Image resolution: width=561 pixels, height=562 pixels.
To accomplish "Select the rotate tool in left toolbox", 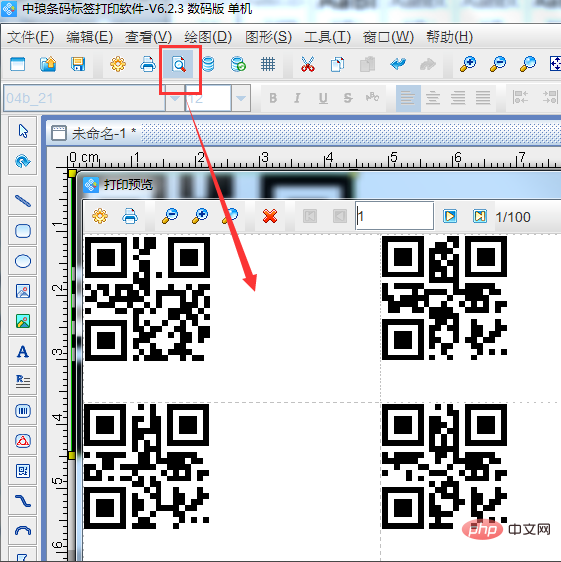I will coord(23,161).
